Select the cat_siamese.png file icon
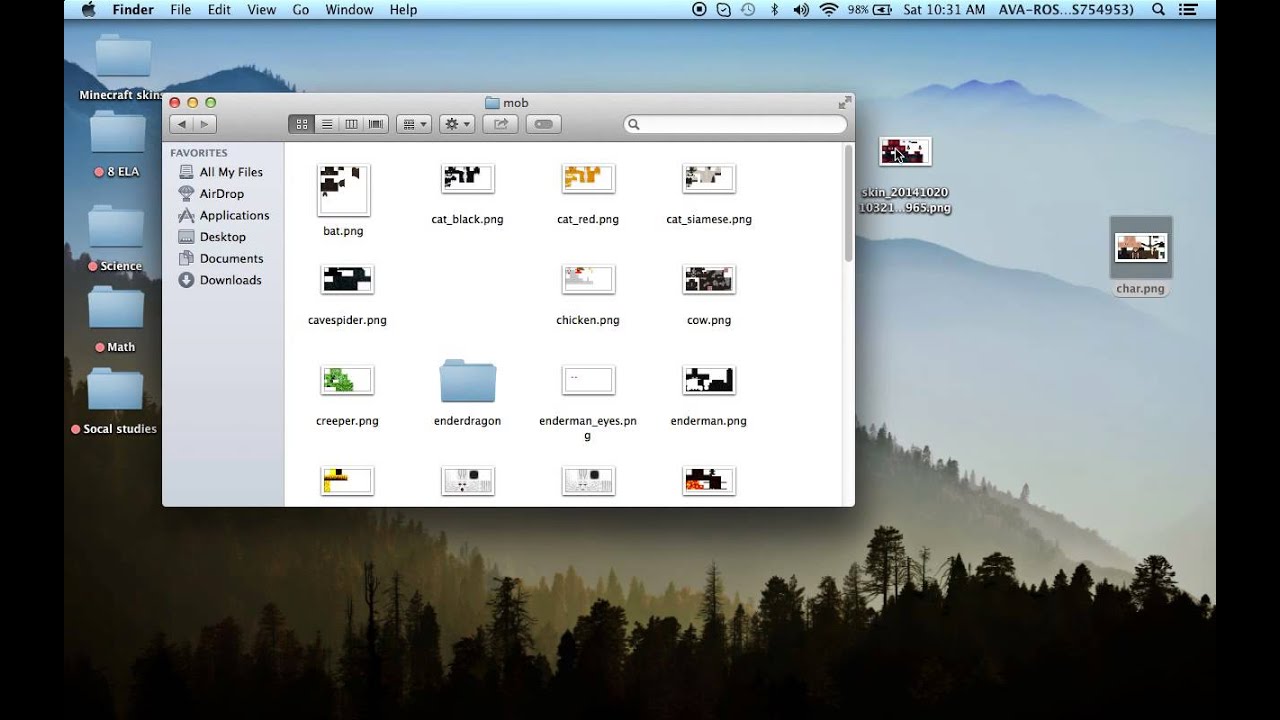The image size is (1280, 720). pyautogui.click(x=709, y=179)
